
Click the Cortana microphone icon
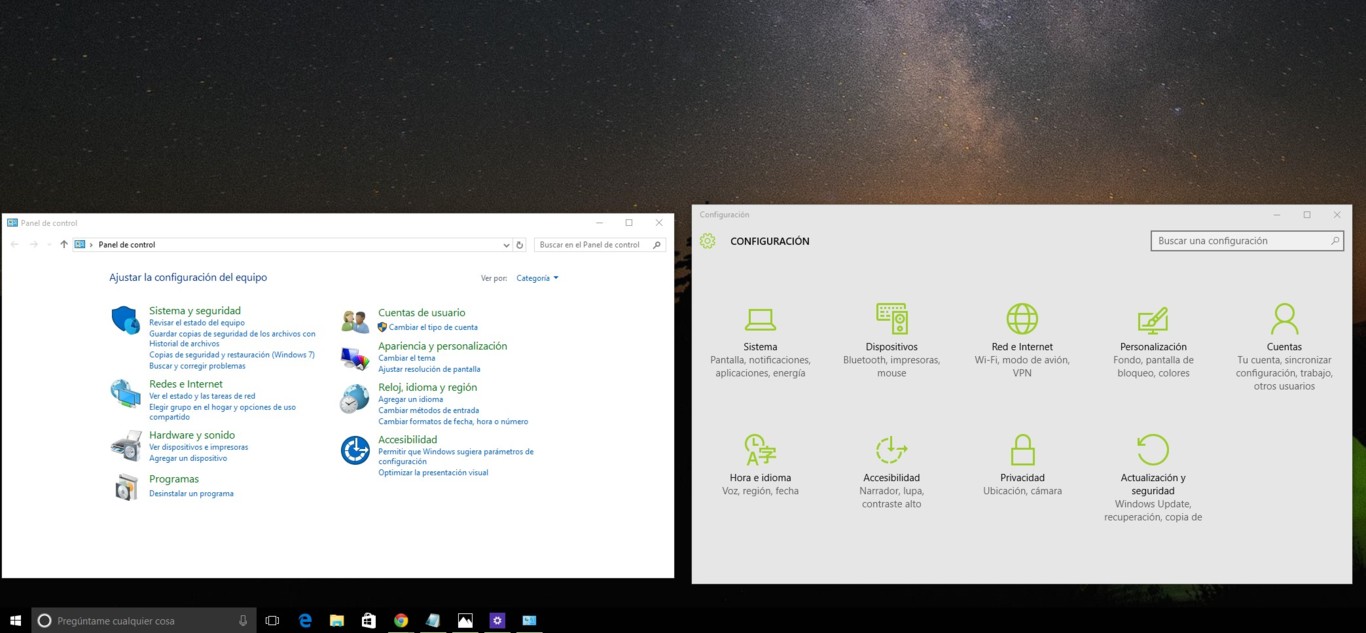tap(243, 620)
